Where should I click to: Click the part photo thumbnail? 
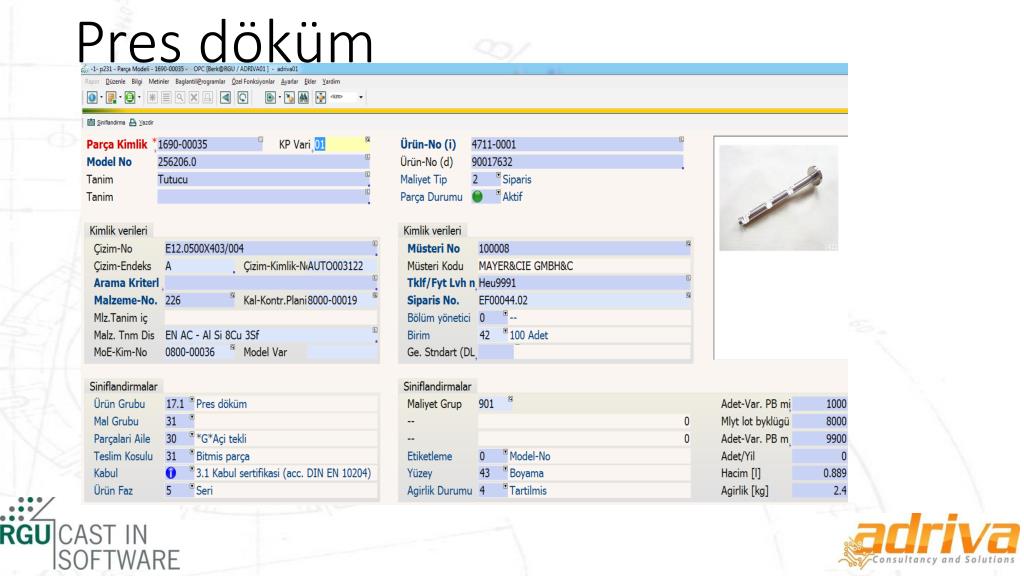pyautogui.click(x=778, y=197)
